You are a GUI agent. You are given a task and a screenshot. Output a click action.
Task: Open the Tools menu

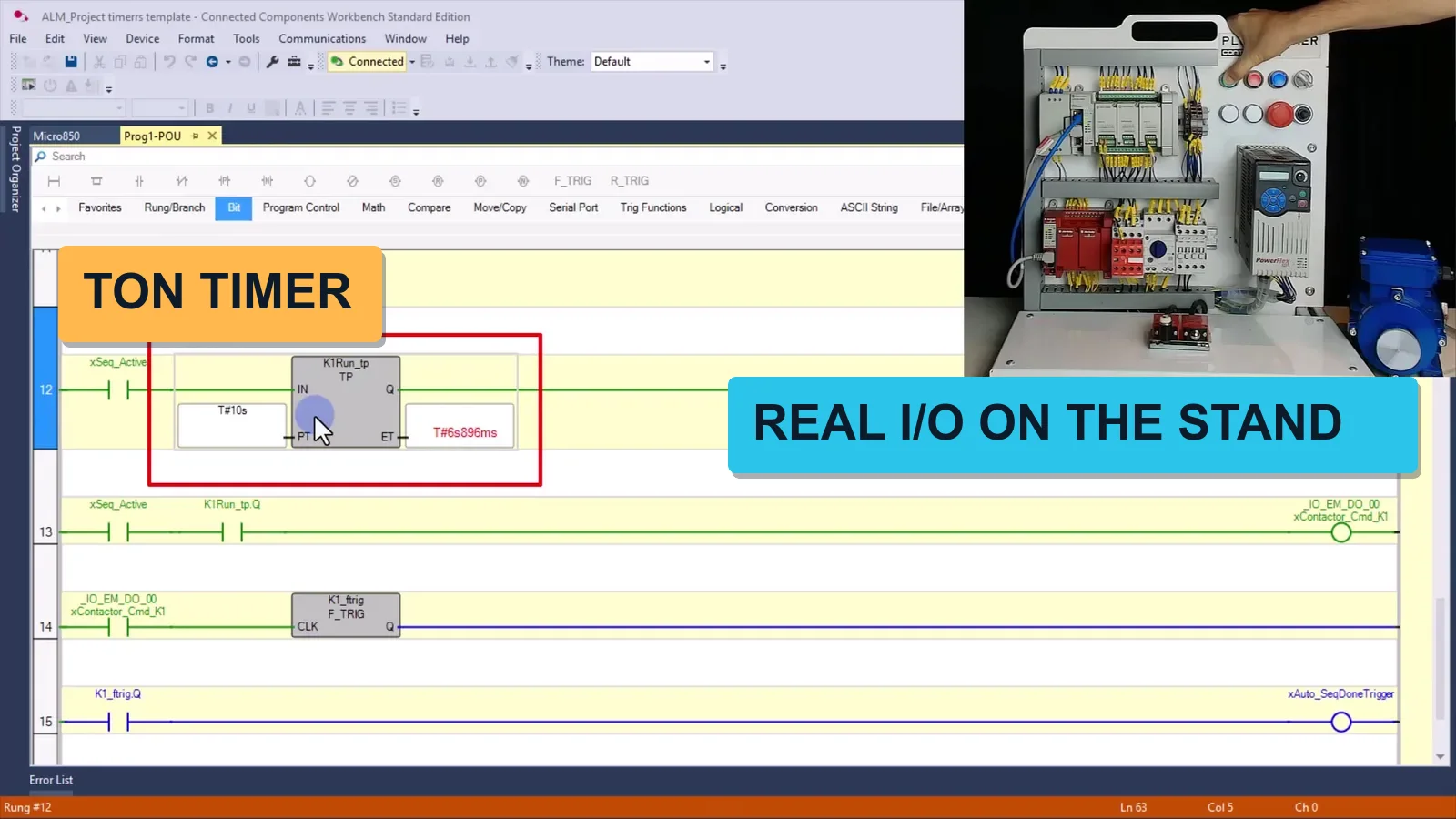tap(246, 39)
